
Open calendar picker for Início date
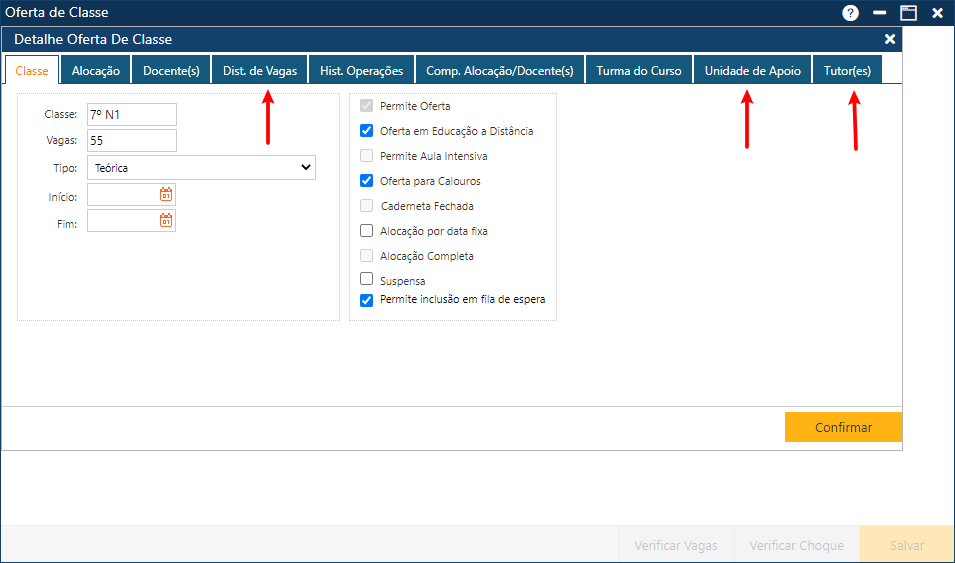[x=166, y=195]
